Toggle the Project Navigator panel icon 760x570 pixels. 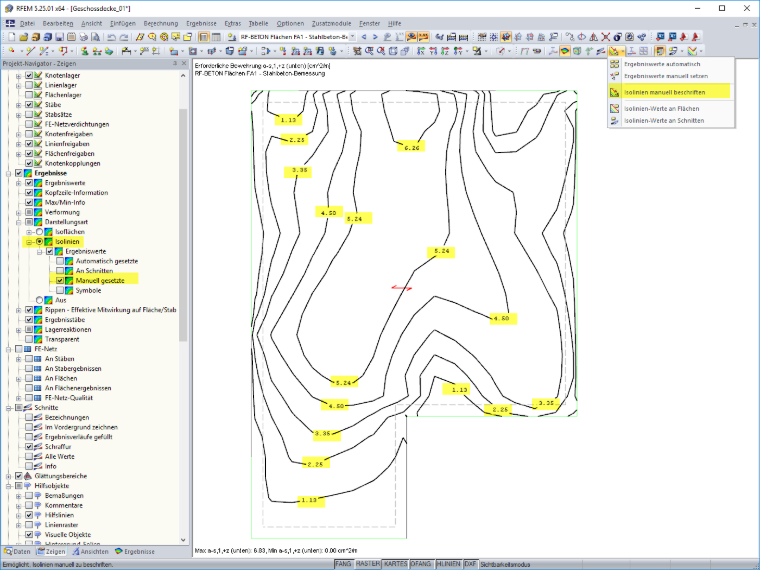coord(204,37)
